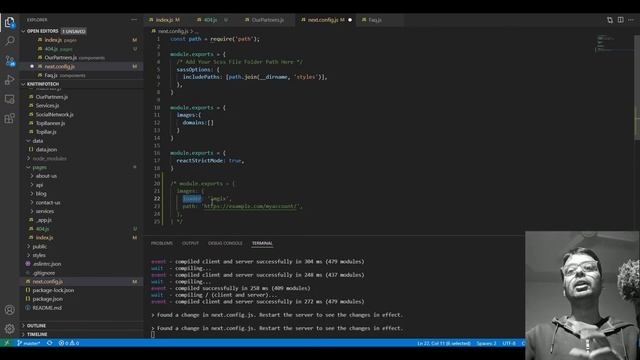Open the example.com URL on line 23
This screenshot has height=360, width=640.
coord(251,207)
